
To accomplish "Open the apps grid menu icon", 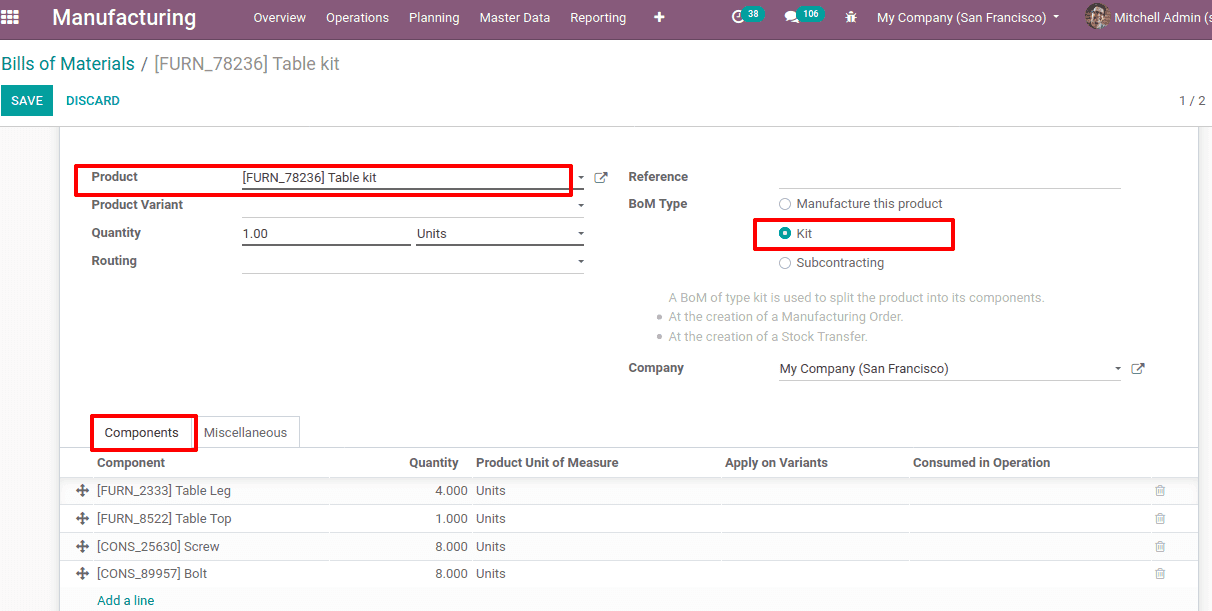I will coord(10,17).
